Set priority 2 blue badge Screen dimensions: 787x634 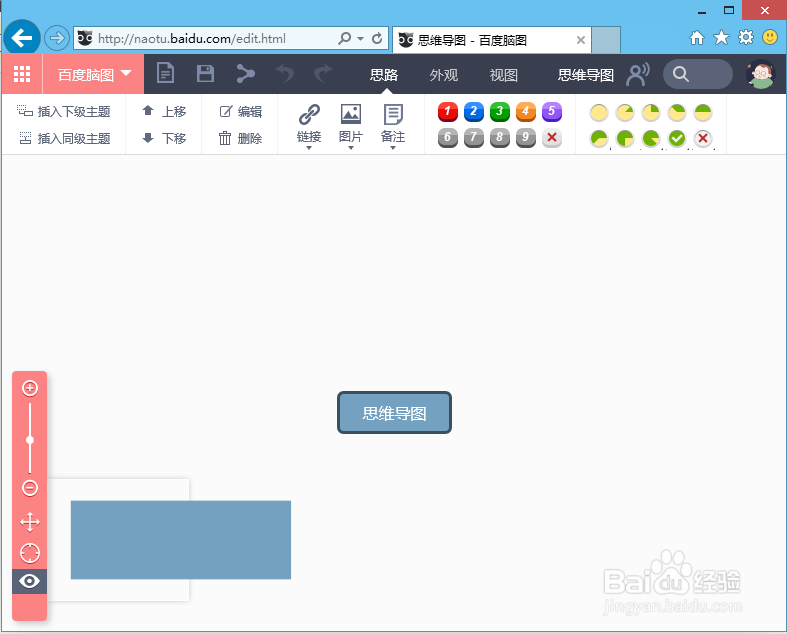pos(474,111)
